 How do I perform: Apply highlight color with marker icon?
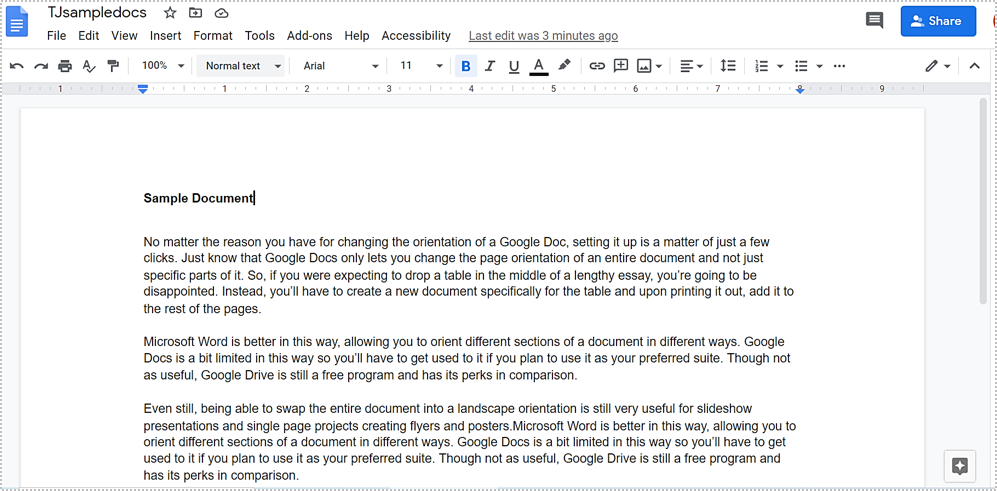pos(564,65)
